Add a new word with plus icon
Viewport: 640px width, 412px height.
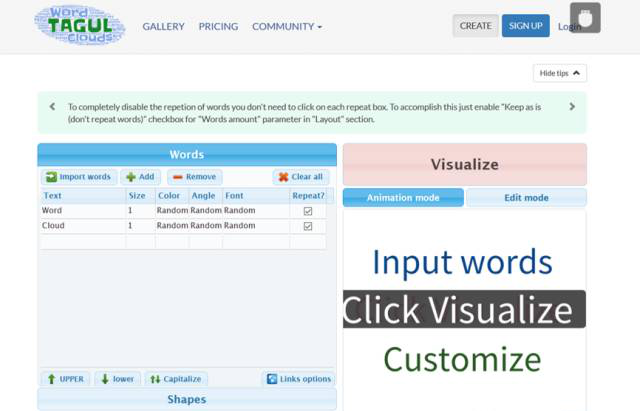pyautogui.click(x=140, y=177)
